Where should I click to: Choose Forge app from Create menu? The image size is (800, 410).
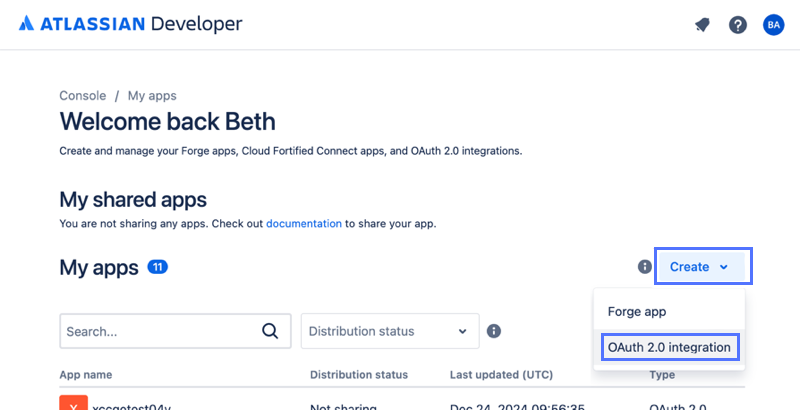click(669, 312)
